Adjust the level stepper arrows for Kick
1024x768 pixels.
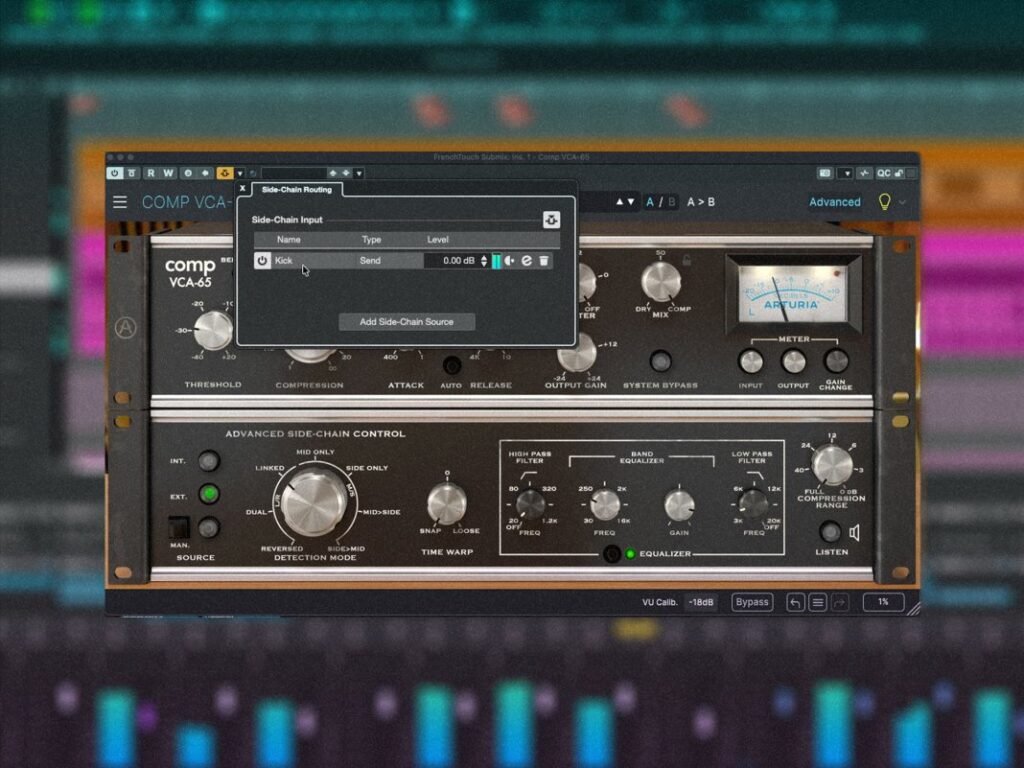coord(484,261)
